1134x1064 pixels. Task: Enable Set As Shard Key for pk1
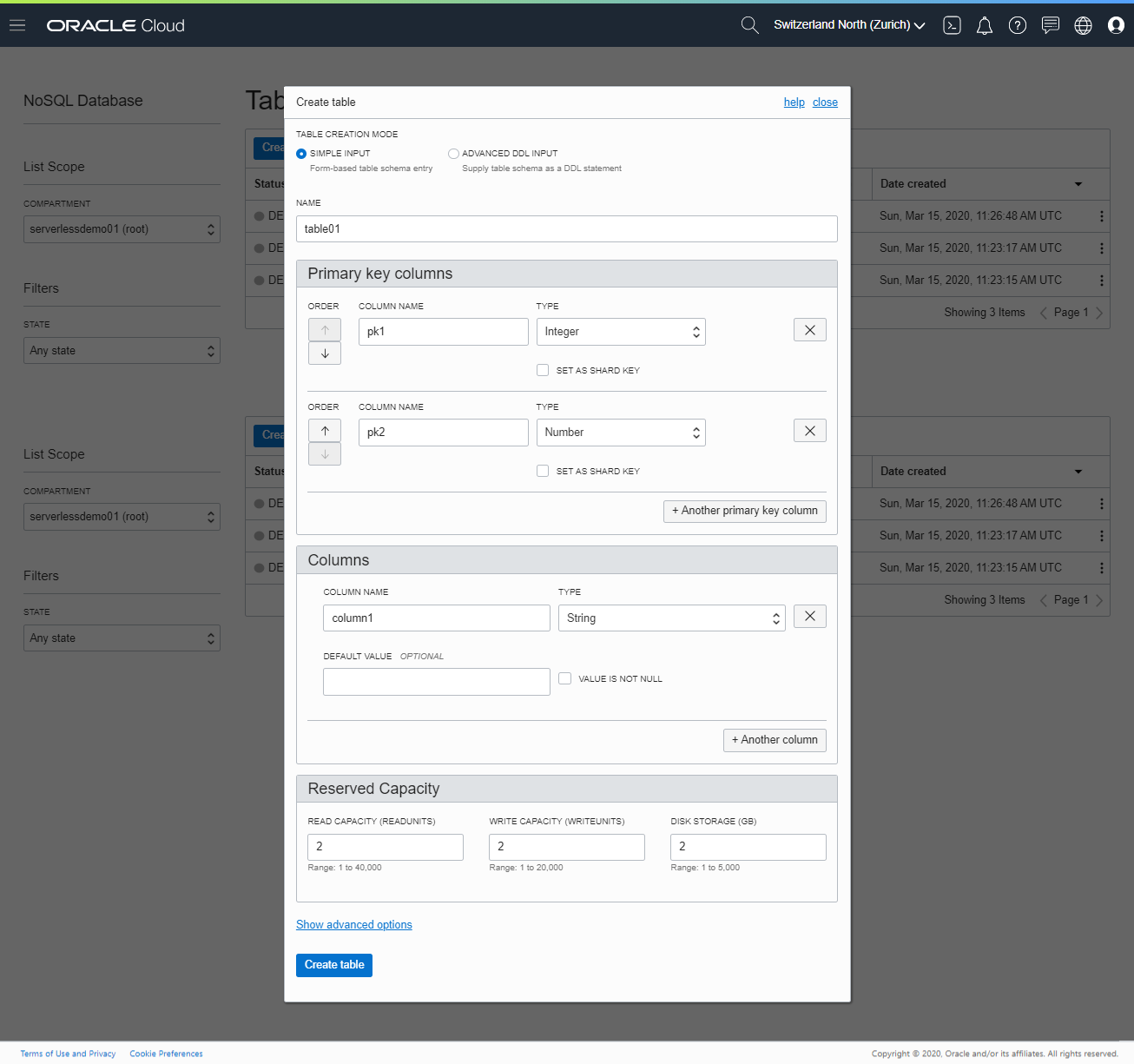542,369
